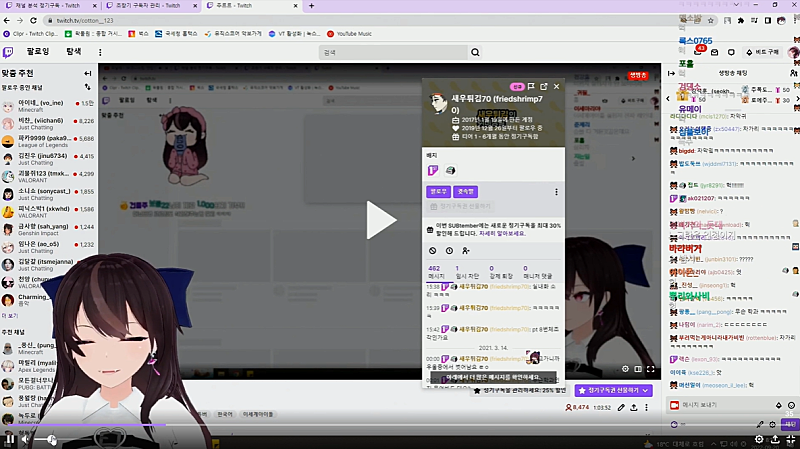Click the share icon next to the pencil
The width and height of the screenshot is (800, 449).
point(634,408)
